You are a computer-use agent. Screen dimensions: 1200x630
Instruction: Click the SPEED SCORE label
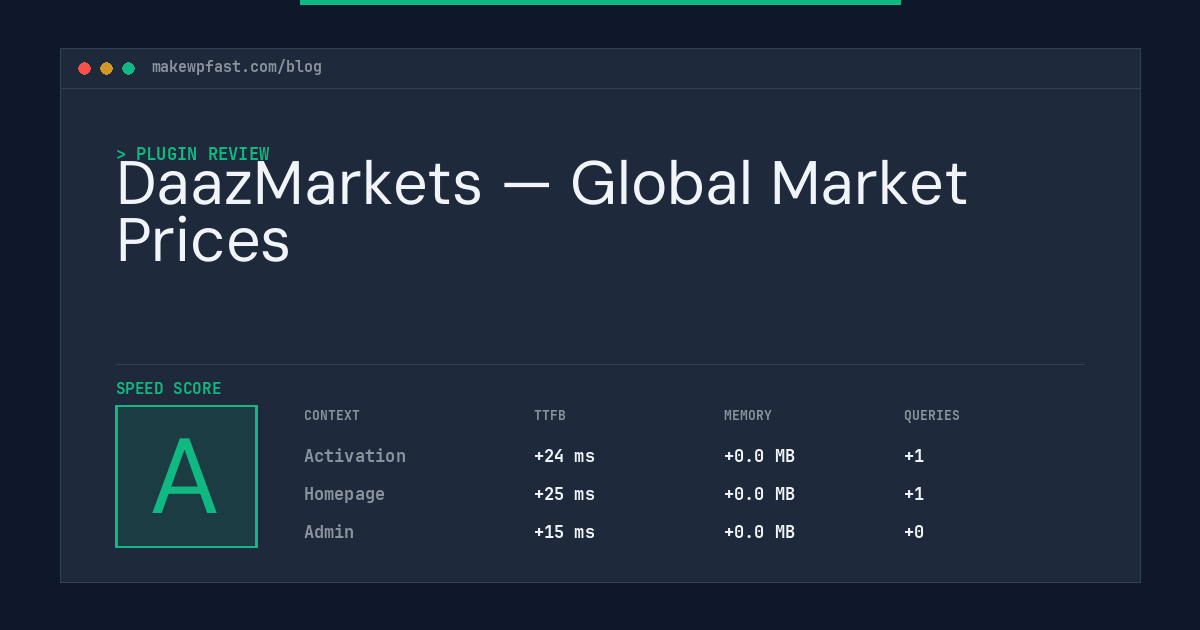click(x=169, y=389)
